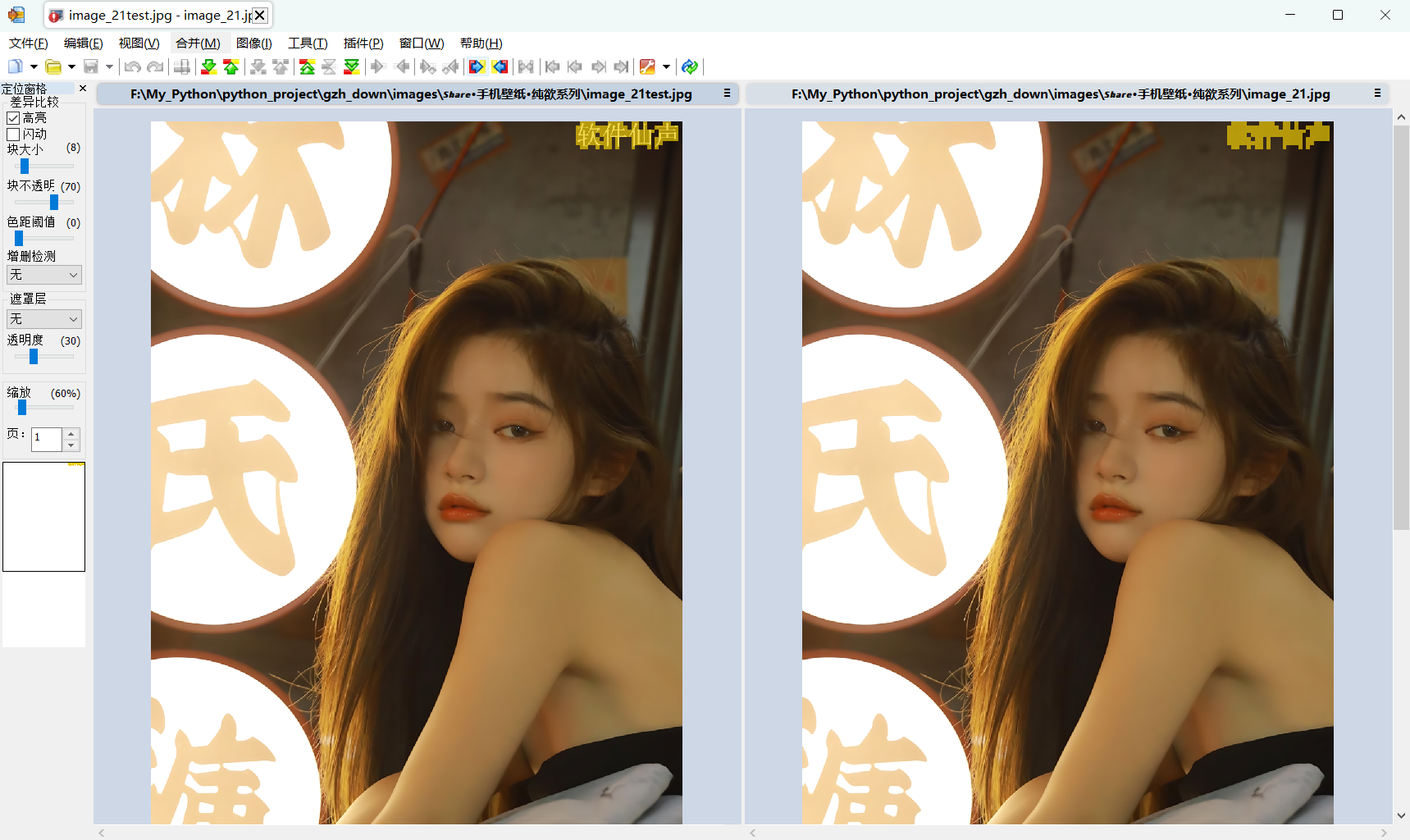Click the copy all to right icon
This screenshot has height=840, width=1410.
[x=477, y=66]
